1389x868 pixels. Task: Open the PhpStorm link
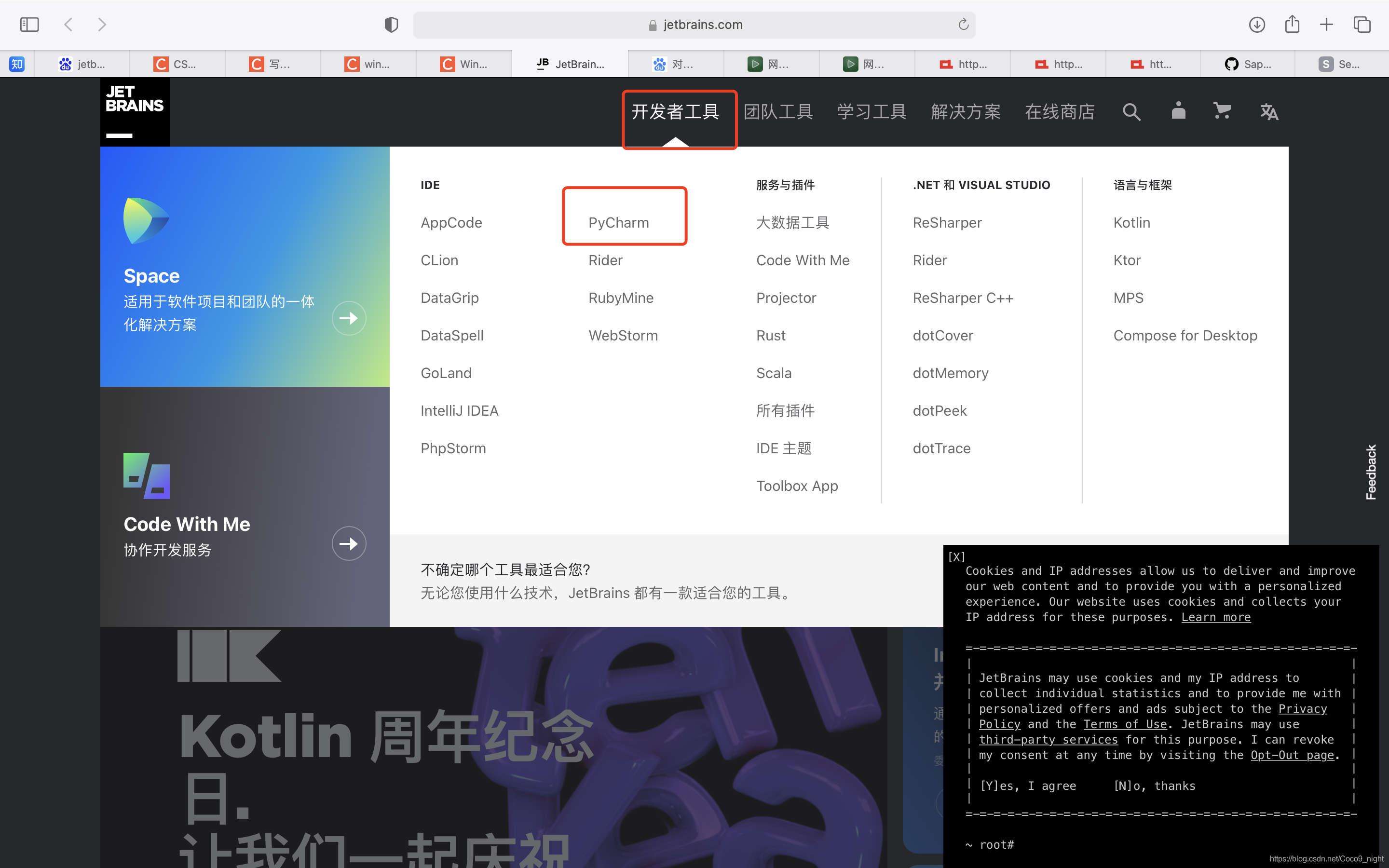pyautogui.click(x=453, y=448)
